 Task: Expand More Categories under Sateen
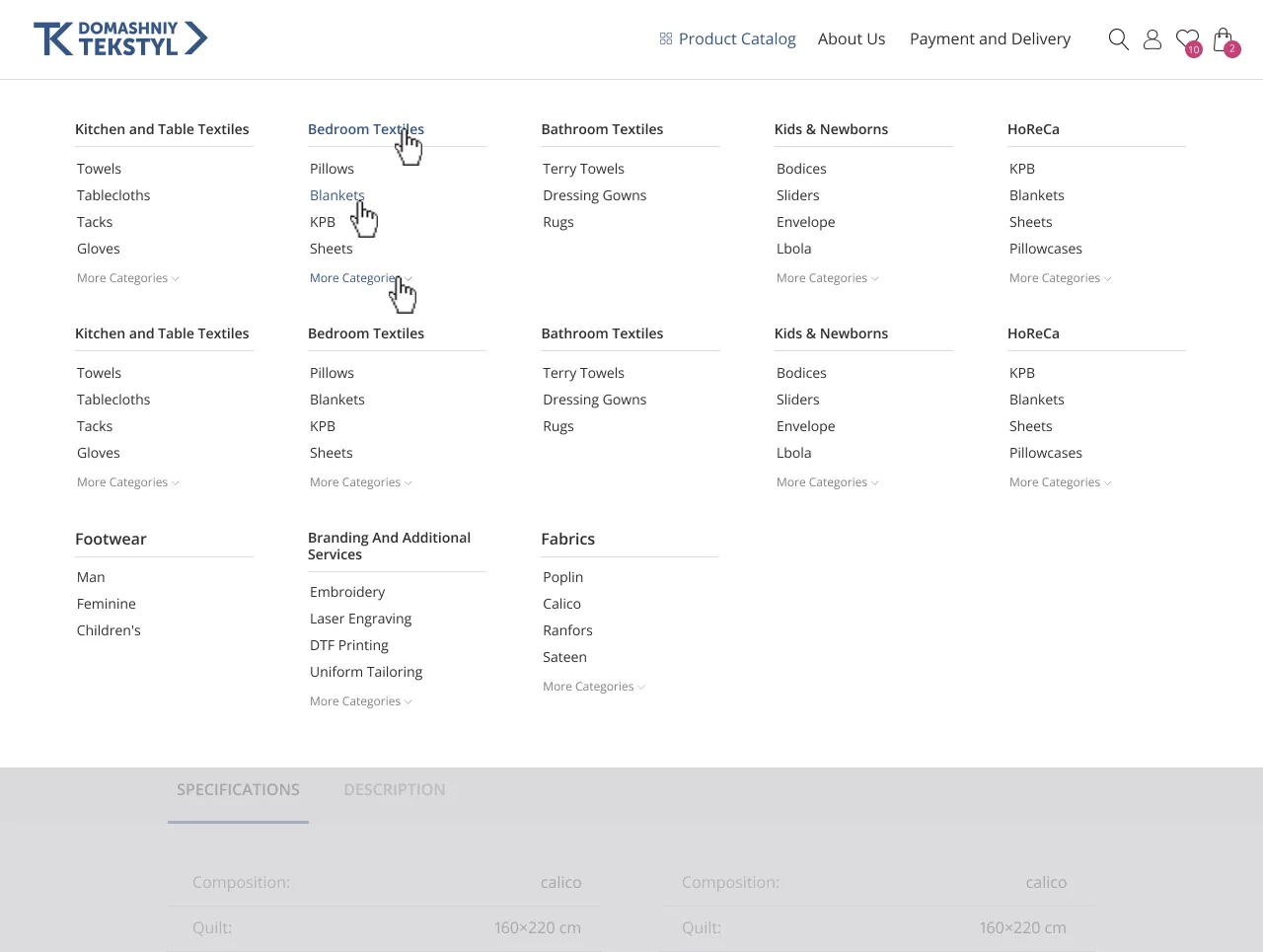593,687
